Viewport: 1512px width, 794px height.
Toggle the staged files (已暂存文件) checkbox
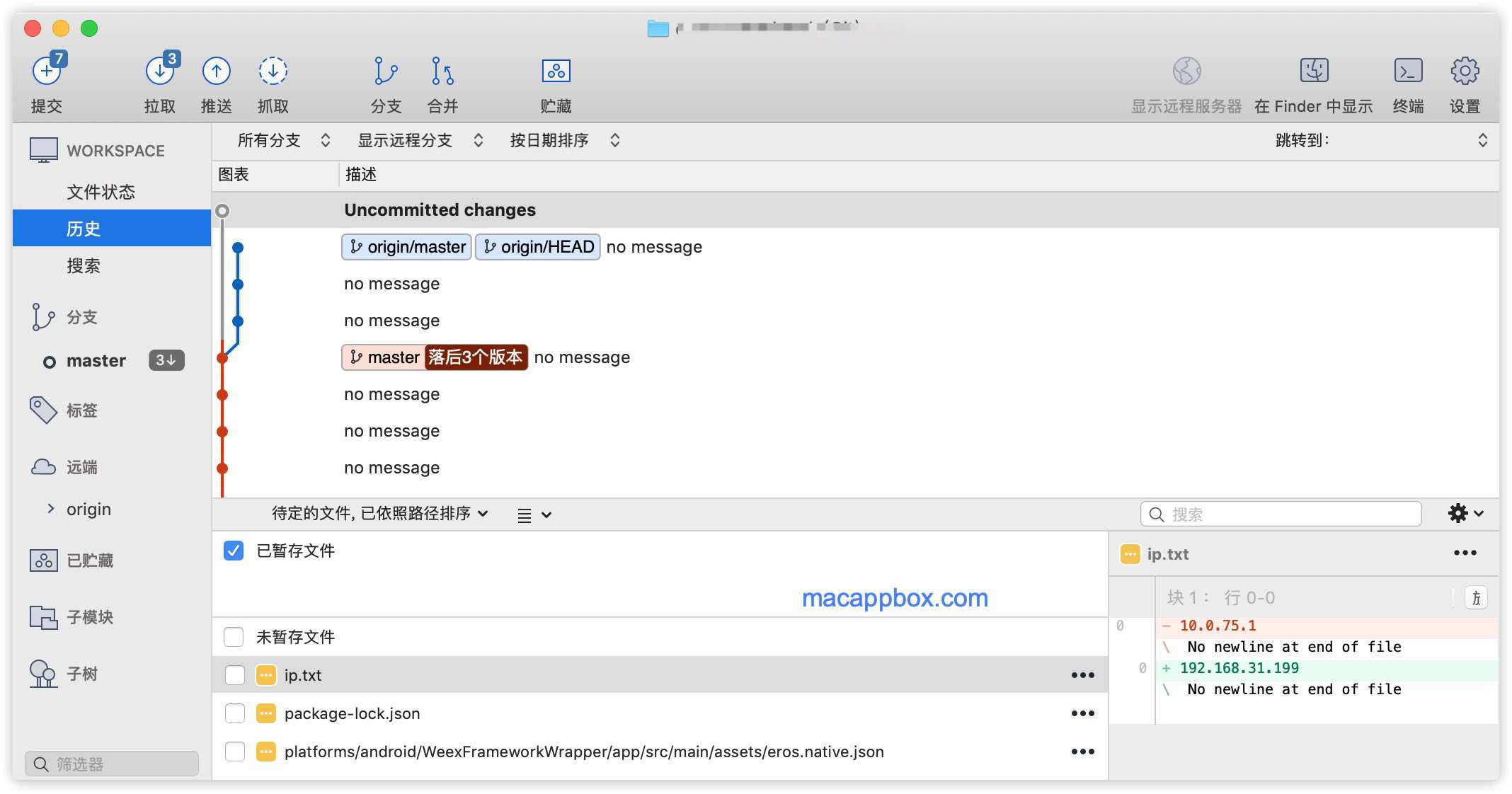click(x=234, y=551)
